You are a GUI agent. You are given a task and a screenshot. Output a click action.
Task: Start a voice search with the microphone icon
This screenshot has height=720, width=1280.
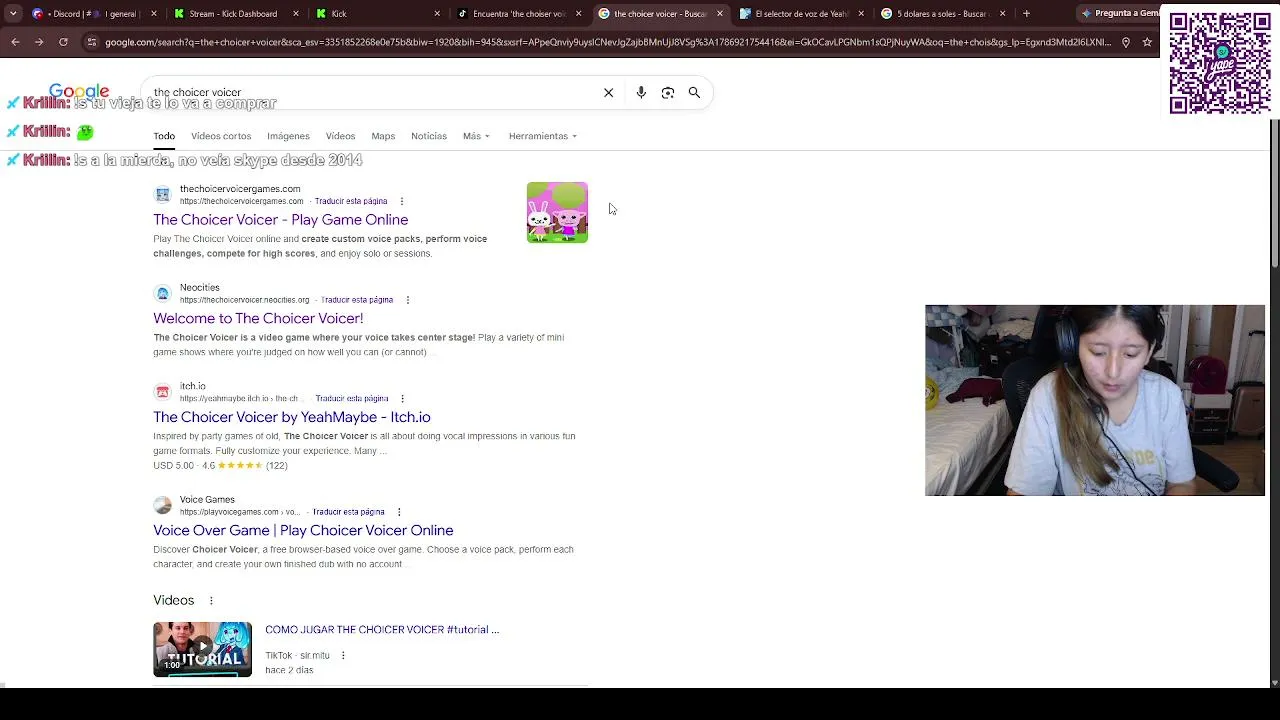[641, 93]
